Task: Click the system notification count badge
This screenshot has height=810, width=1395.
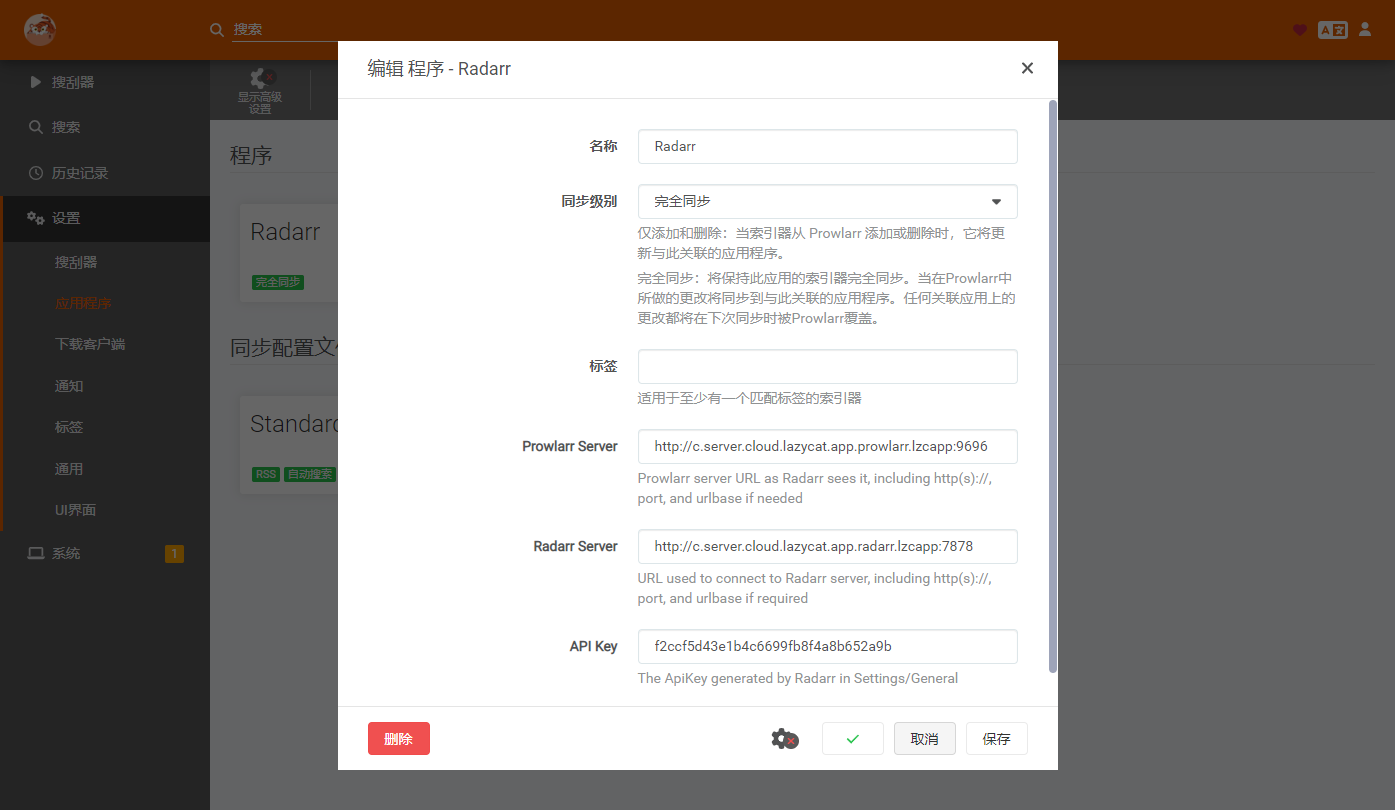Action: click(174, 553)
